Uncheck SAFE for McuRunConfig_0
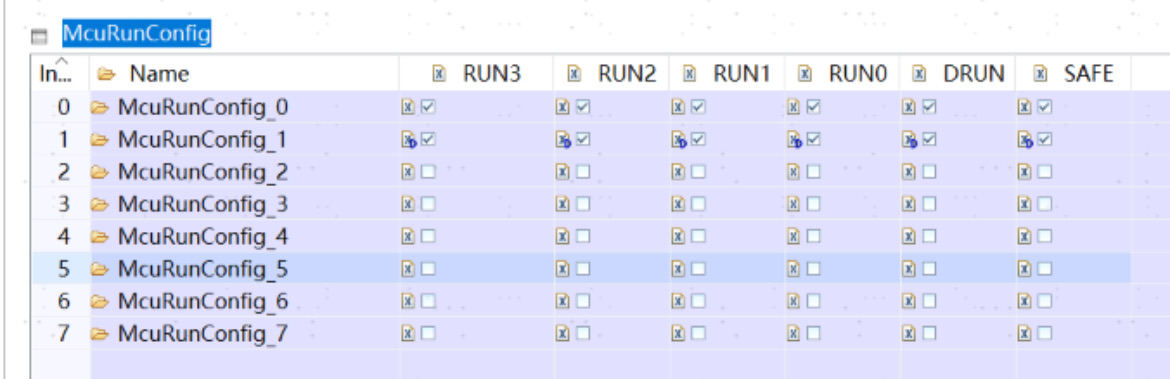 [x=1045, y=107]
